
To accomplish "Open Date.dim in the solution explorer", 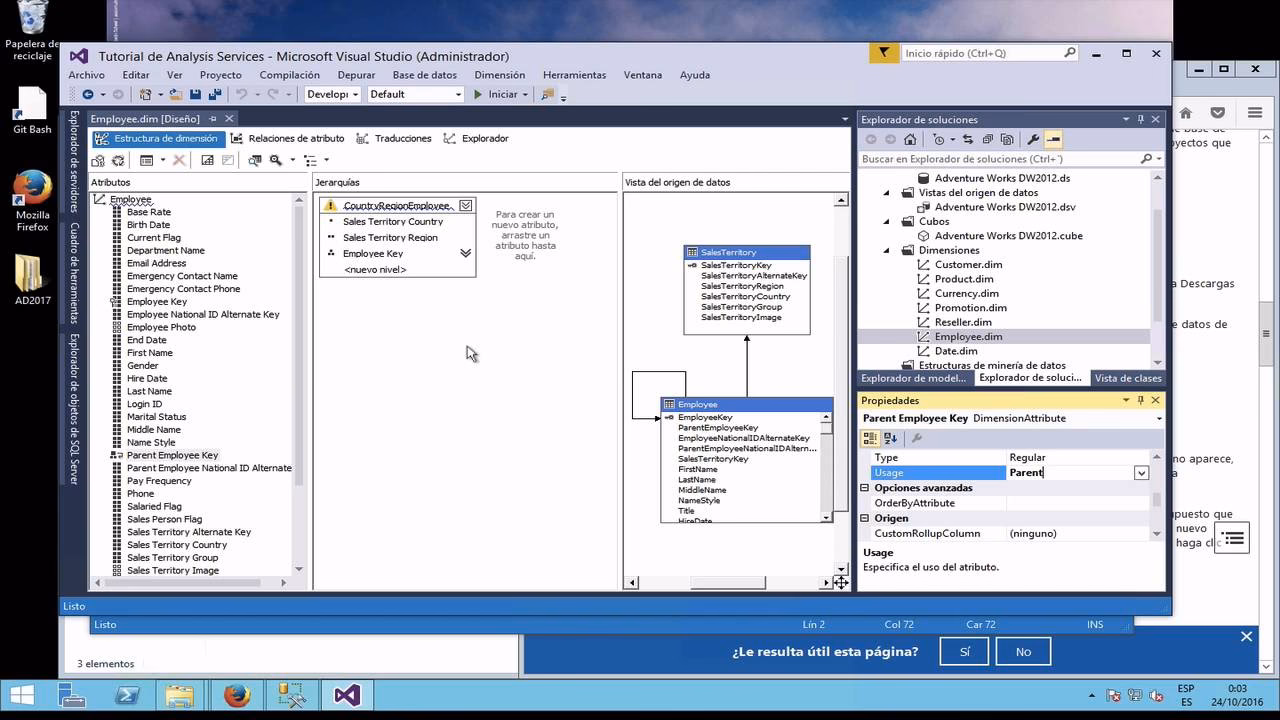I will tap(956, 351).
